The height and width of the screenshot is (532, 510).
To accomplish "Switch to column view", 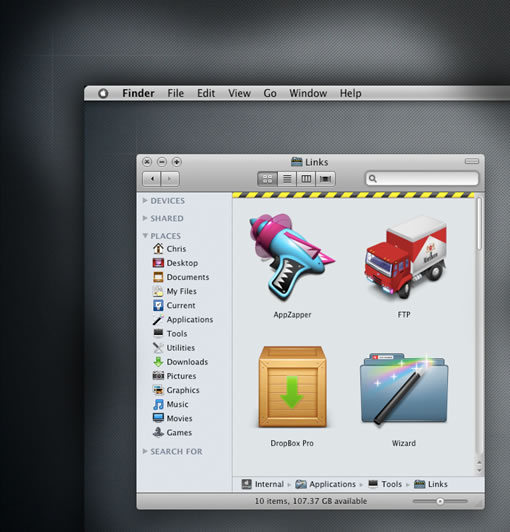I will tap(306, 179).
